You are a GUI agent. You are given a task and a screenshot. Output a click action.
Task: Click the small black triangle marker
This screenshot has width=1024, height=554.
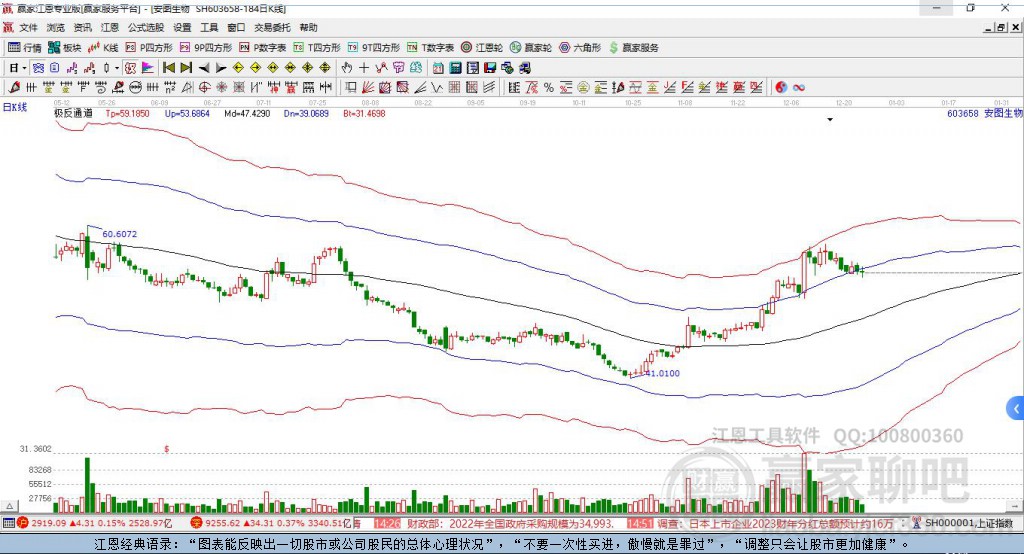coord(830,120)
